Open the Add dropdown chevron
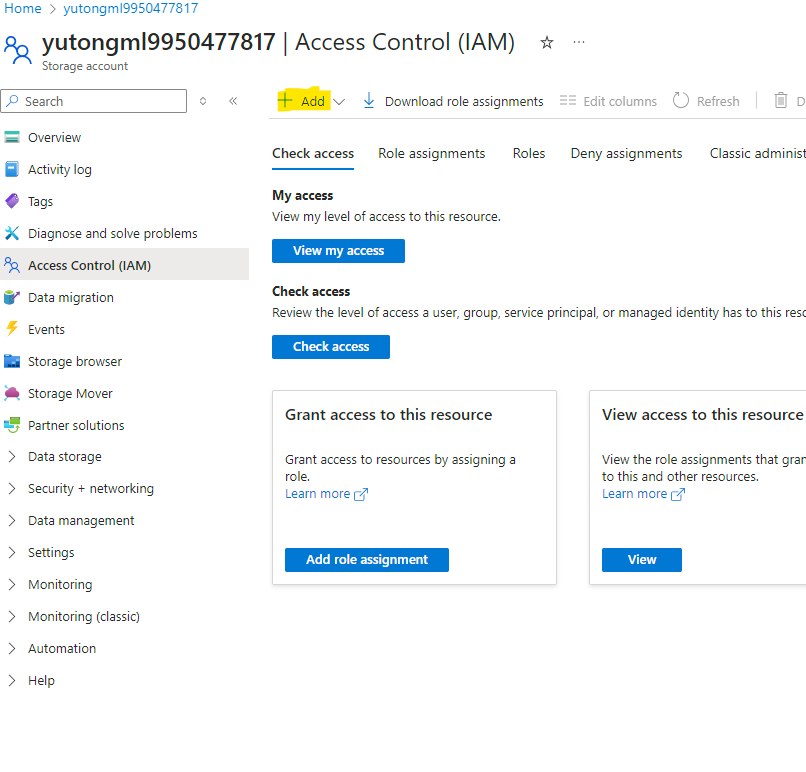This screenshot has height=772, width=806. (x=339, y=102)
